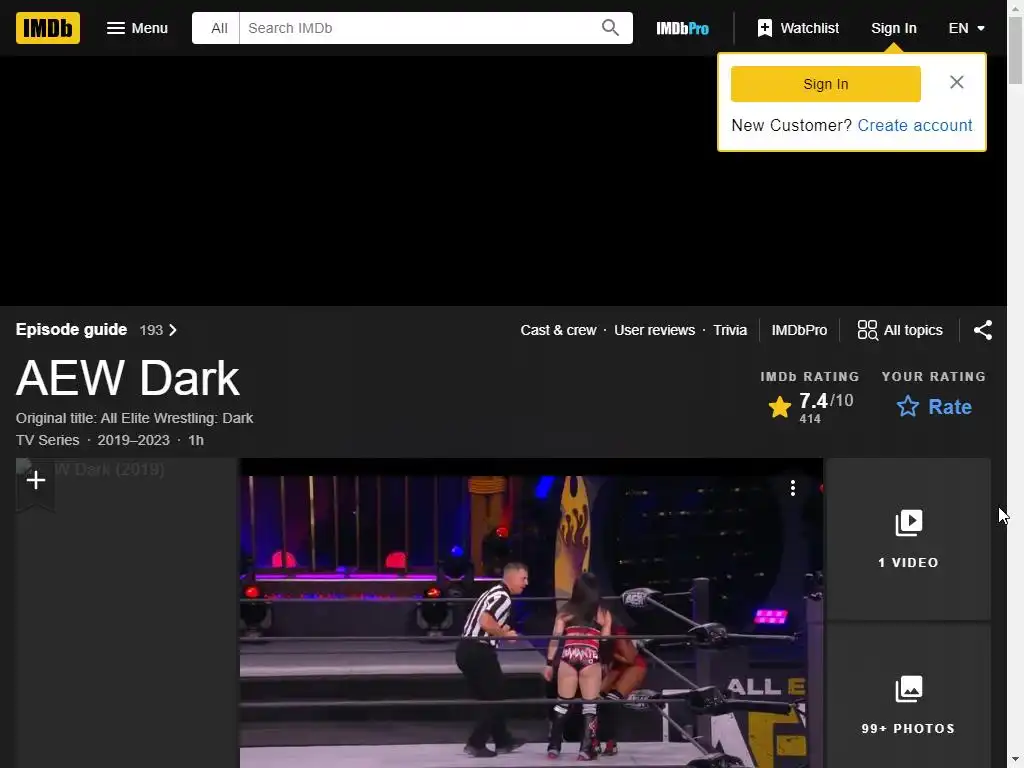Open the video options three-dot menu
Viewport: 1024px width, 768px height.
[793, 488]
